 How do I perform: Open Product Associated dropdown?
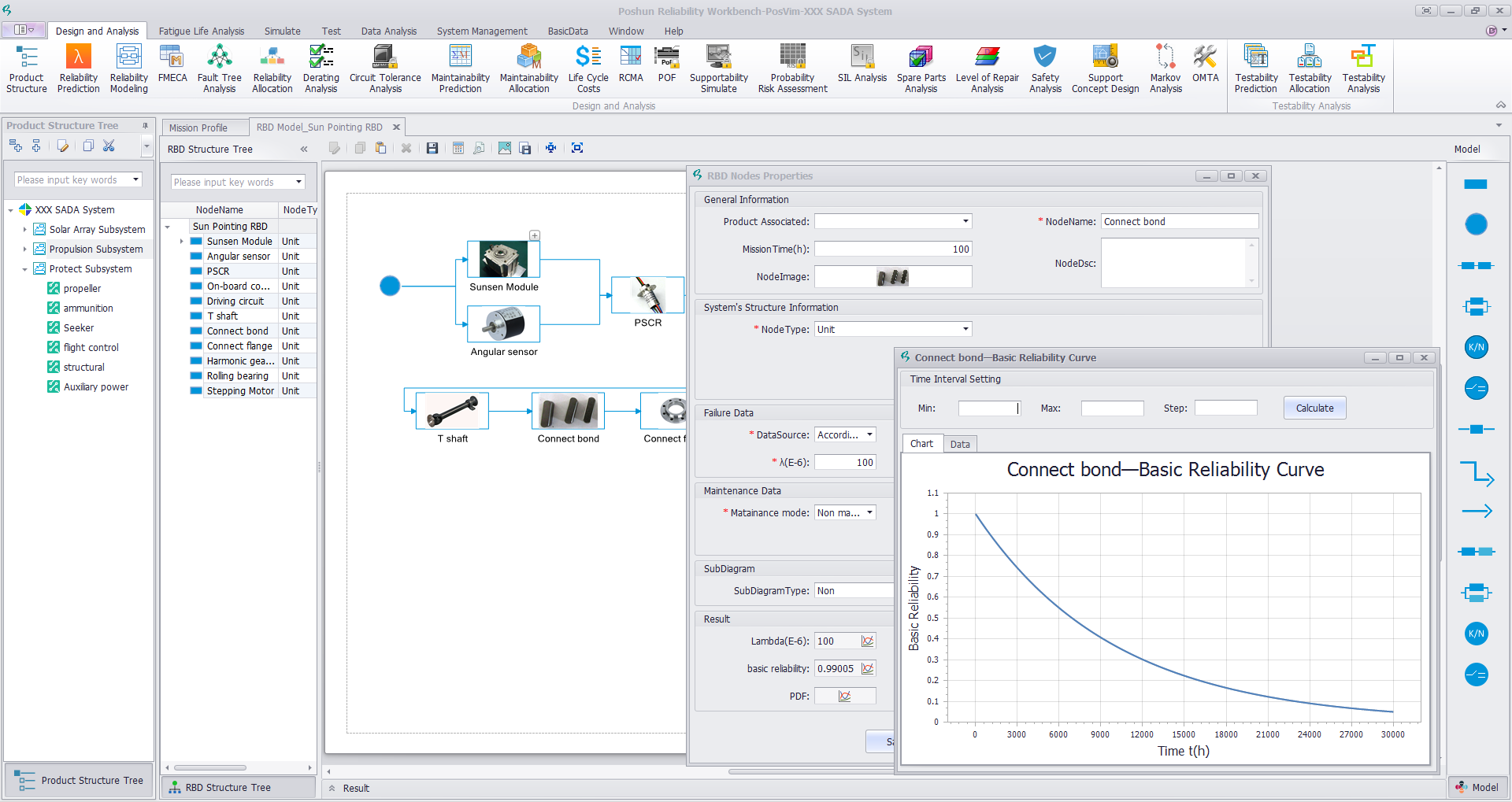coord(965,222)
